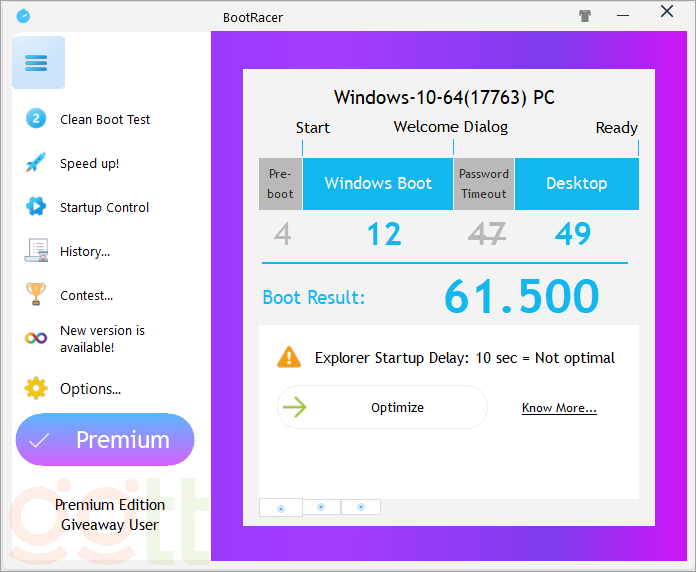Screen dimensions: 696x572
Task: Click the warning triangle icon
Action: (x=289, y=357)
